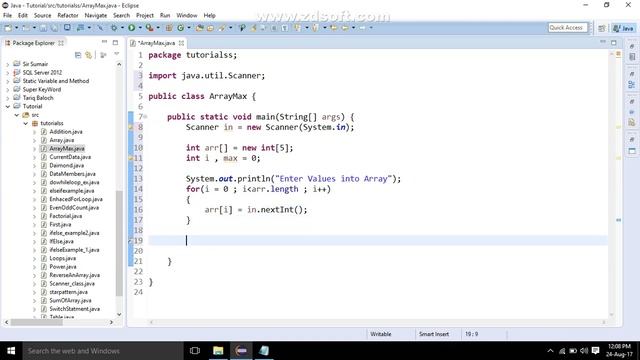Open the dropdown arrow next to New icon
The height and width of the screenshot is (360, 640).
16,28
